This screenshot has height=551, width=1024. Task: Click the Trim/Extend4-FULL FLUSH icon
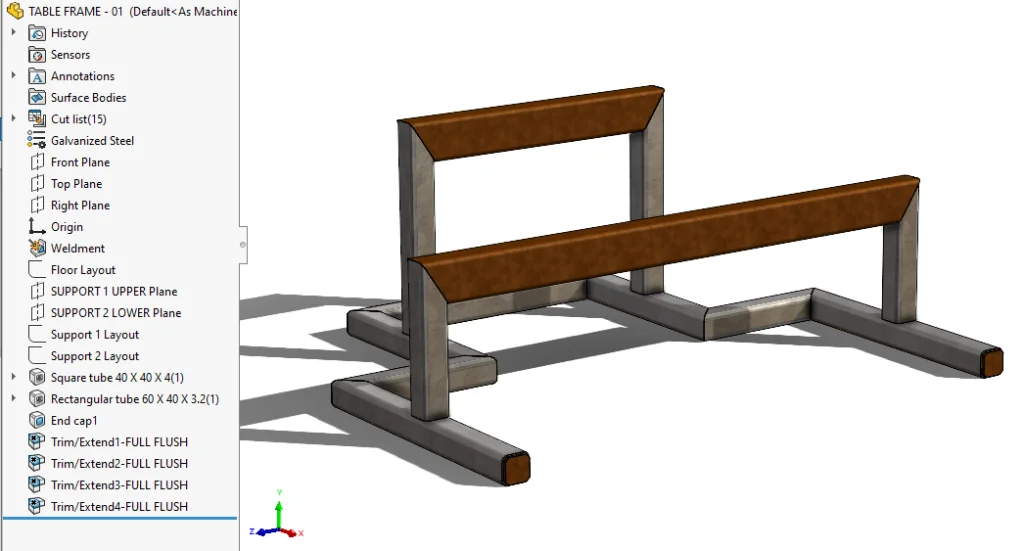pos(37,507)
